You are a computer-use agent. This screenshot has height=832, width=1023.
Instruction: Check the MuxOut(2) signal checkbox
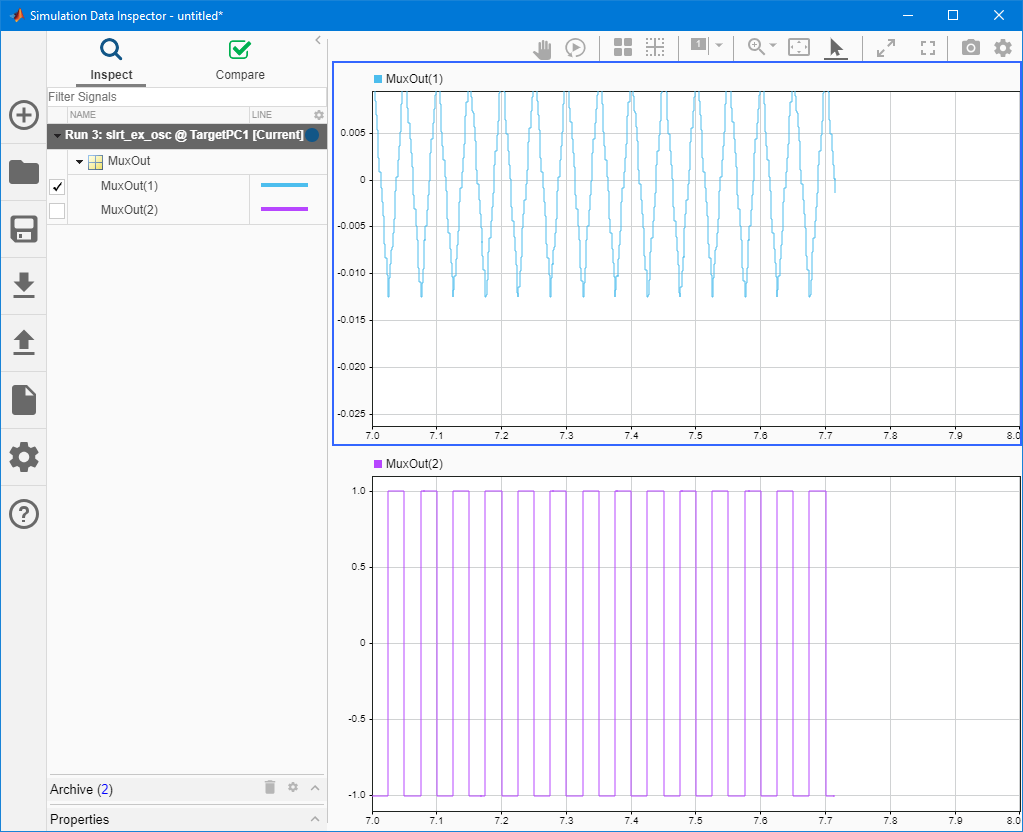point(57,210)
